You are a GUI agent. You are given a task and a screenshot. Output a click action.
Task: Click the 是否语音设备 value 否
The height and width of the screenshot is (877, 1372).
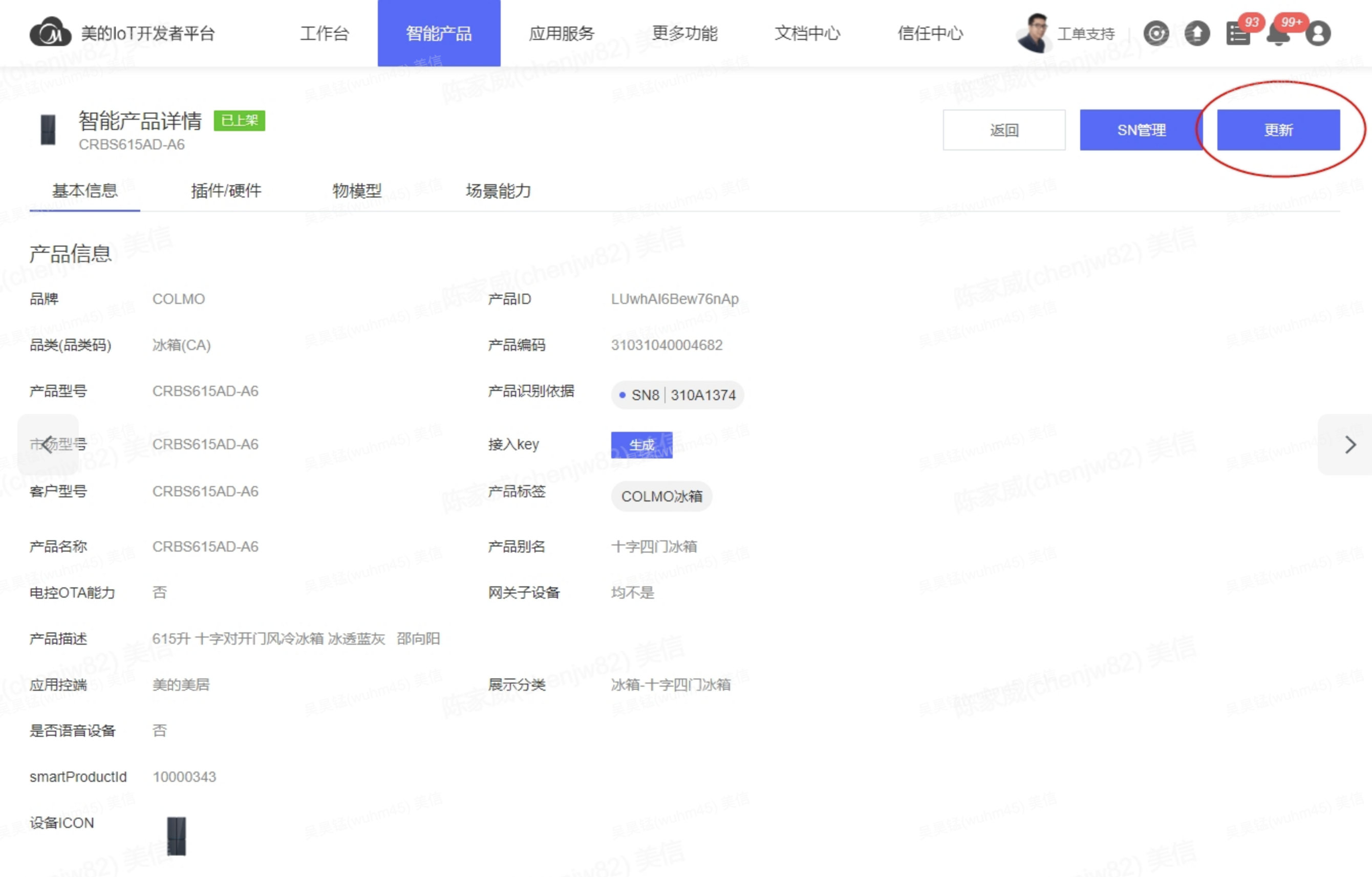(160, 731)
